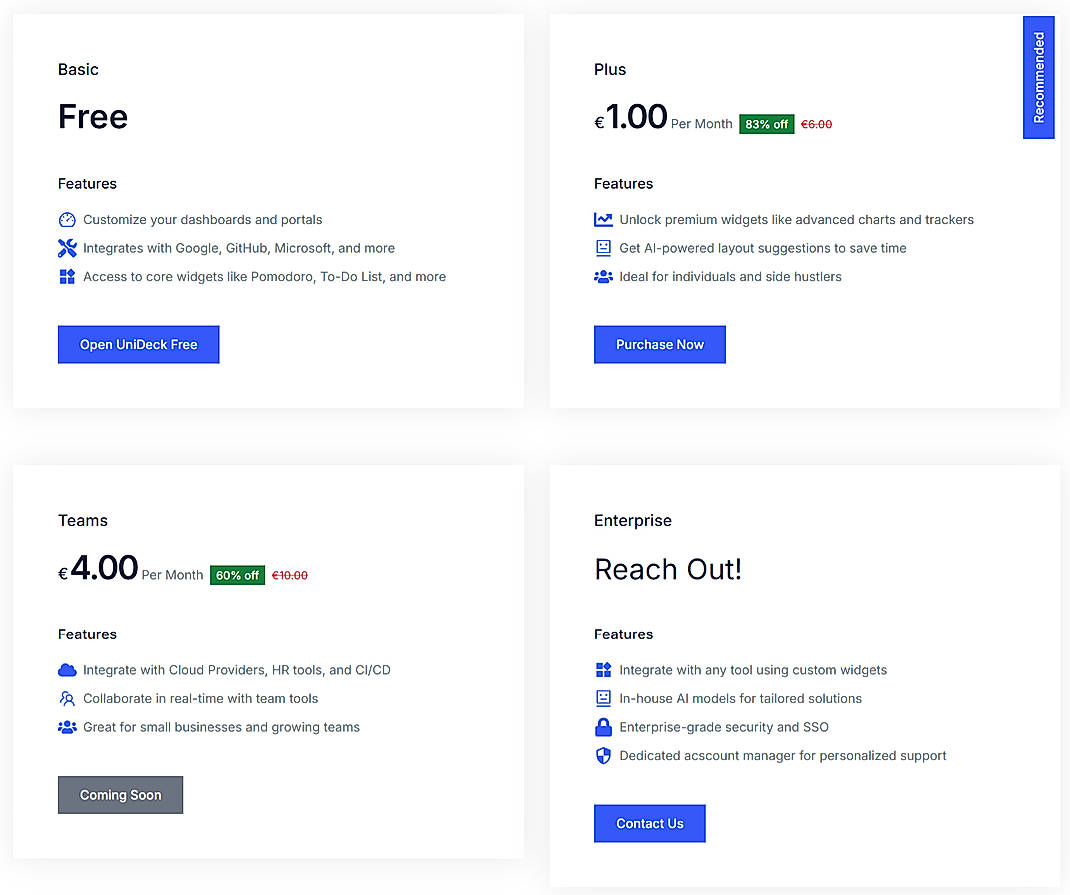Viewport: 1070px width, 895px height.
Task: Click the cloud icon next to Cloud Providers feature
Action: (x=67, y=670)
